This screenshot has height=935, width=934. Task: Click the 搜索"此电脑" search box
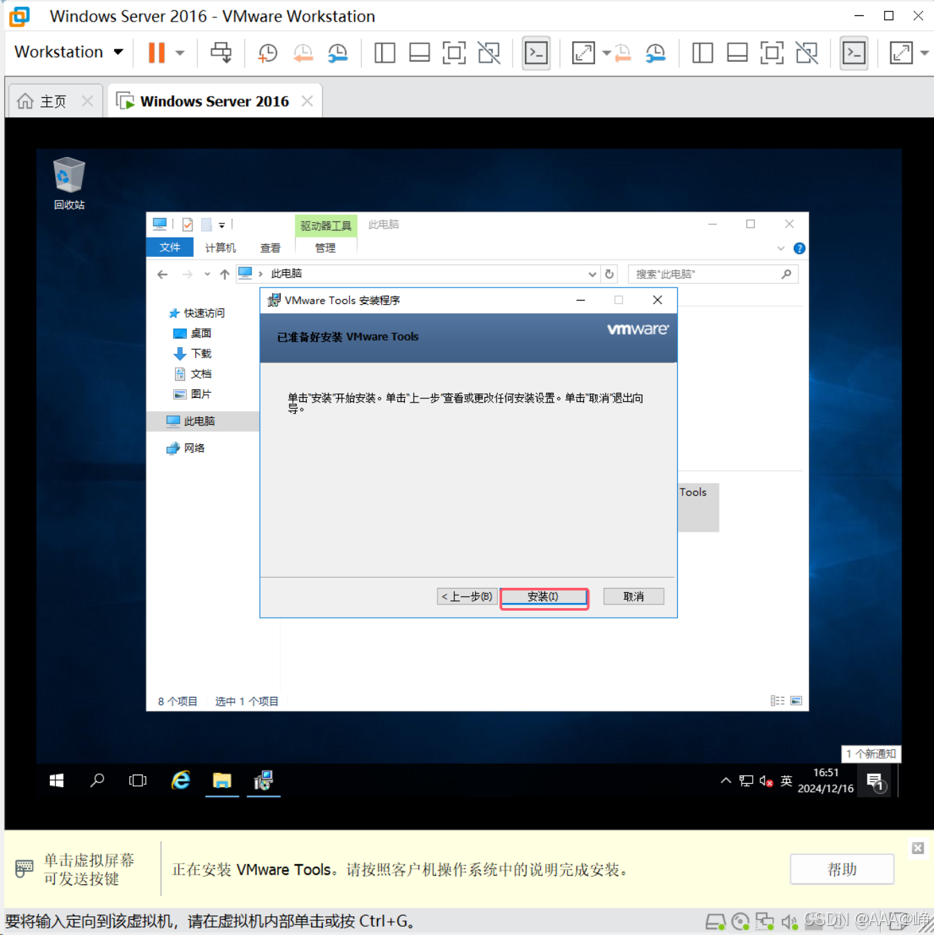click(x=713, y=274)
